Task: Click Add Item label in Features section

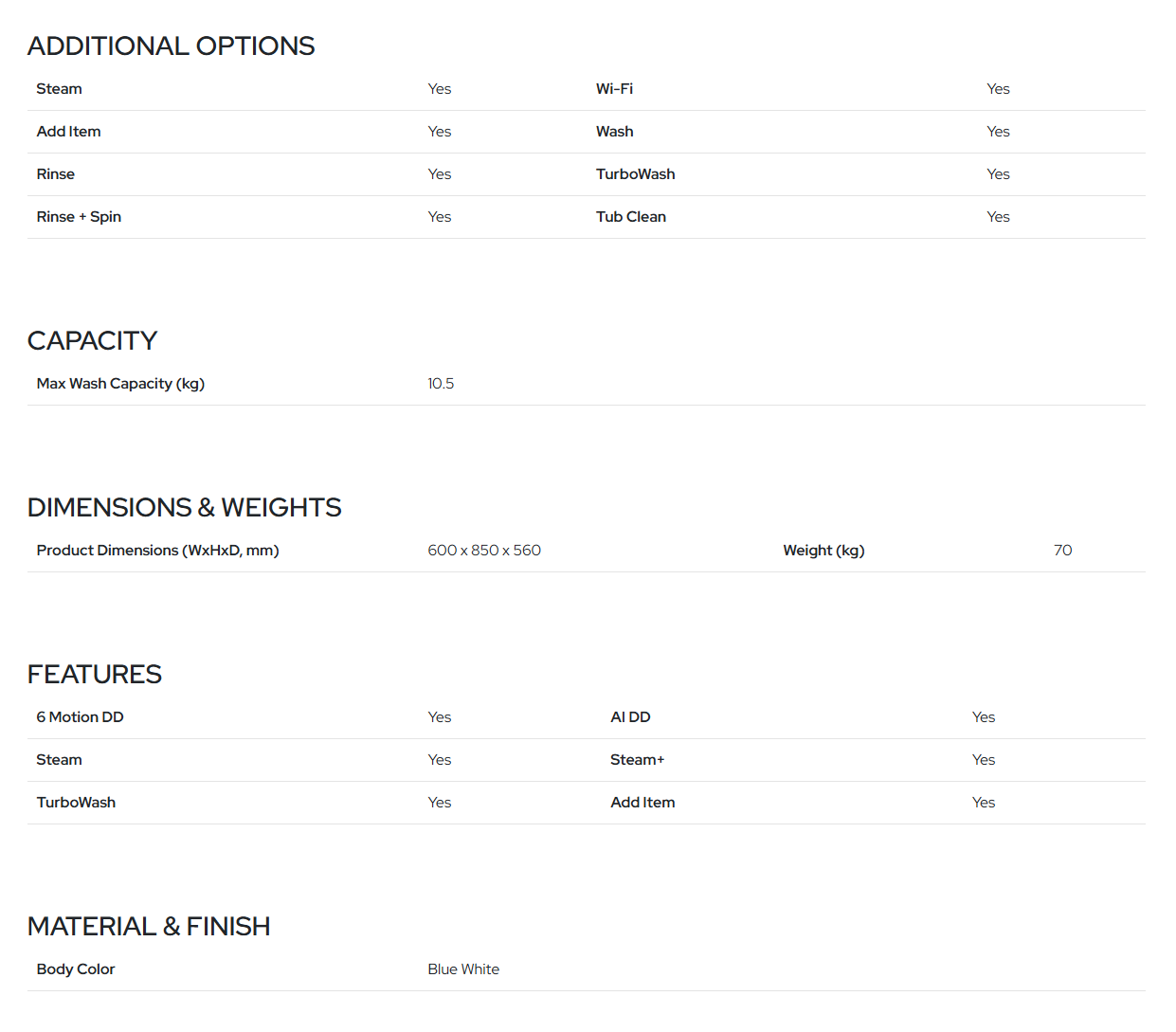Action: coord(642,803)
